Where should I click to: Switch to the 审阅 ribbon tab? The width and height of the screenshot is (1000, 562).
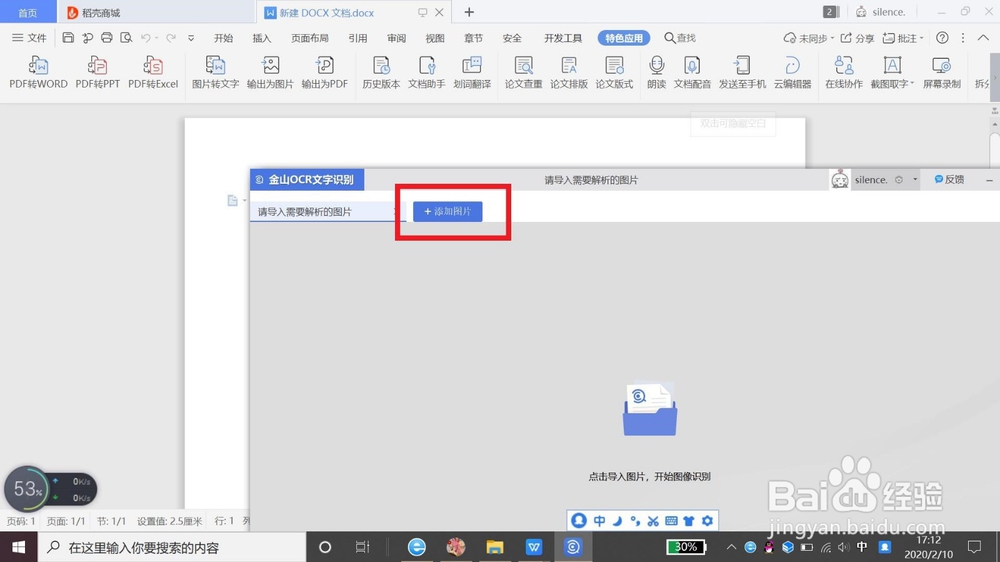[x=396, y=38]
